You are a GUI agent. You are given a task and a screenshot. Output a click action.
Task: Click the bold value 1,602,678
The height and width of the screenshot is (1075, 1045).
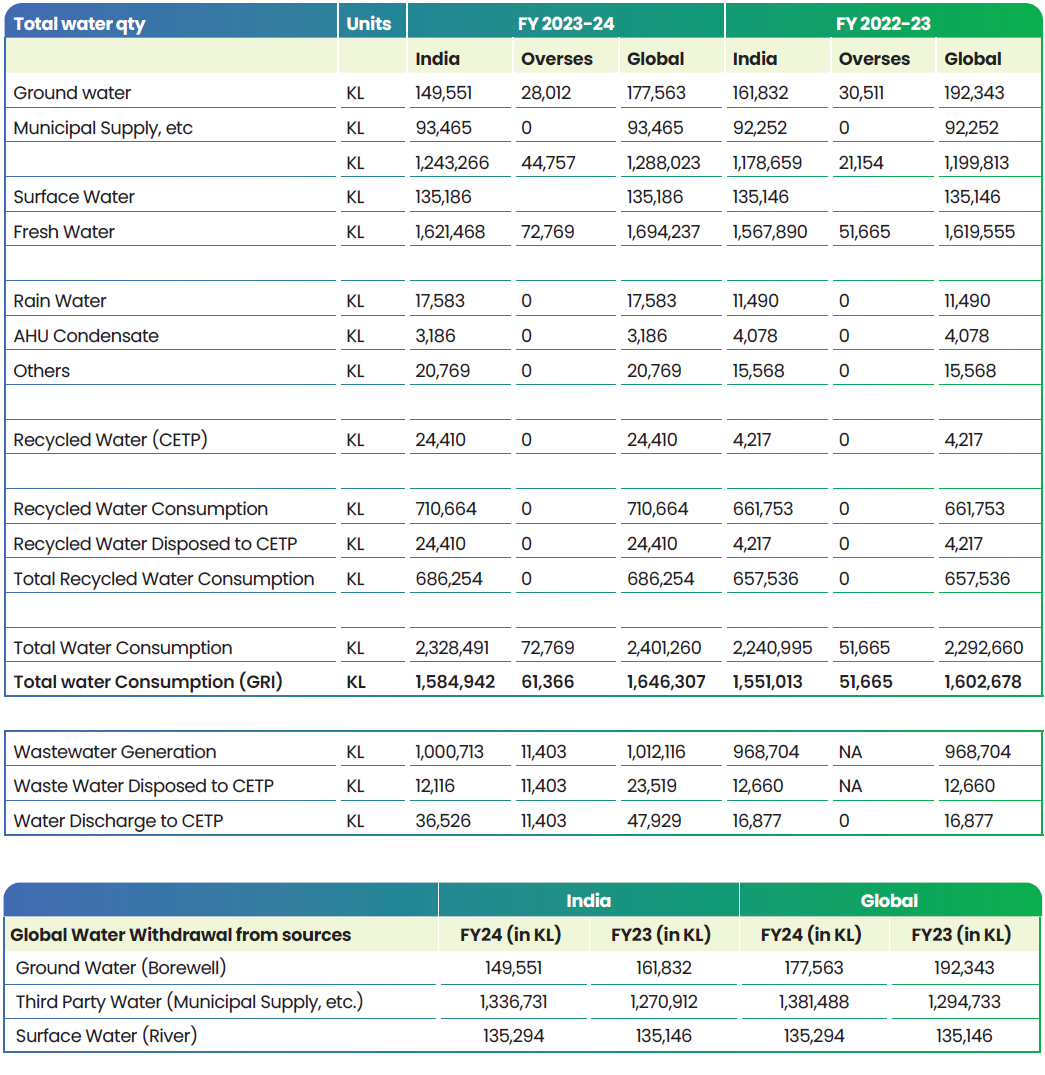(983, 682)
